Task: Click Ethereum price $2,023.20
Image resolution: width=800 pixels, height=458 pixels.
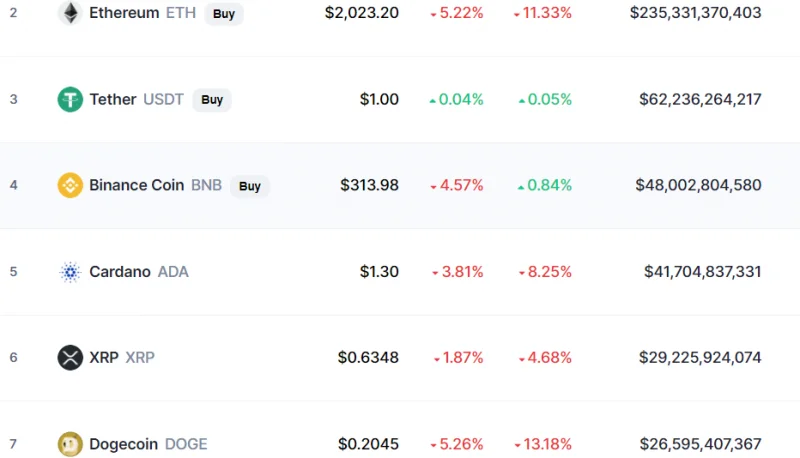Action: click(362, 13)
